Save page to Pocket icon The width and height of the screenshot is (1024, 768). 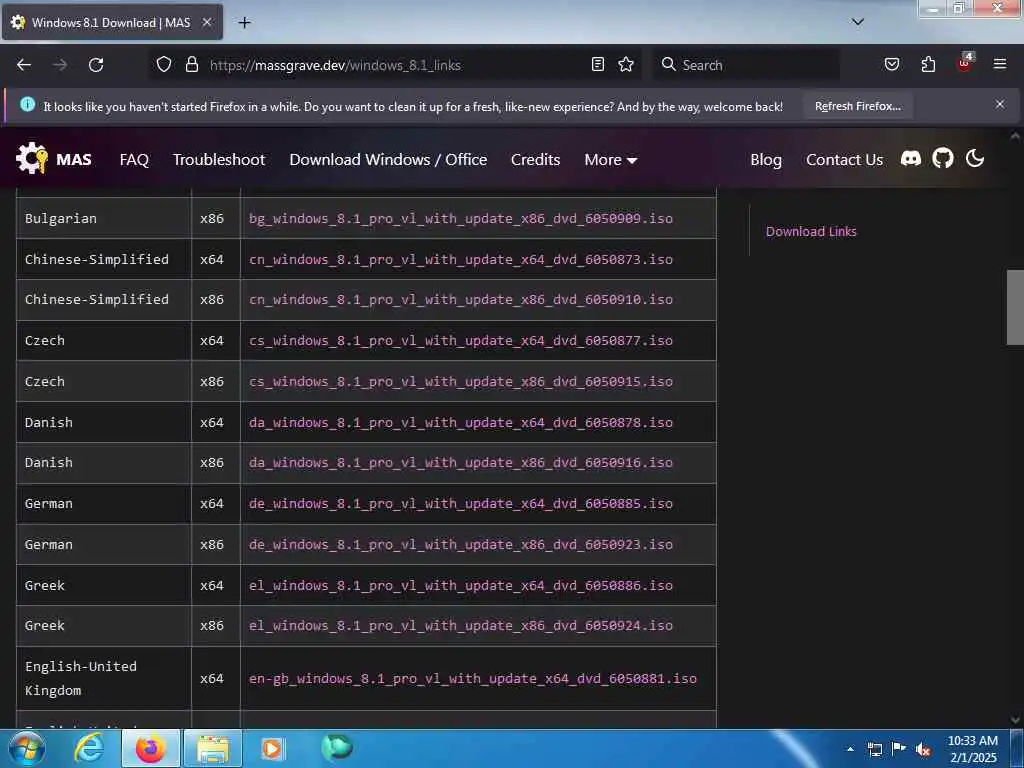pos(891,65)
